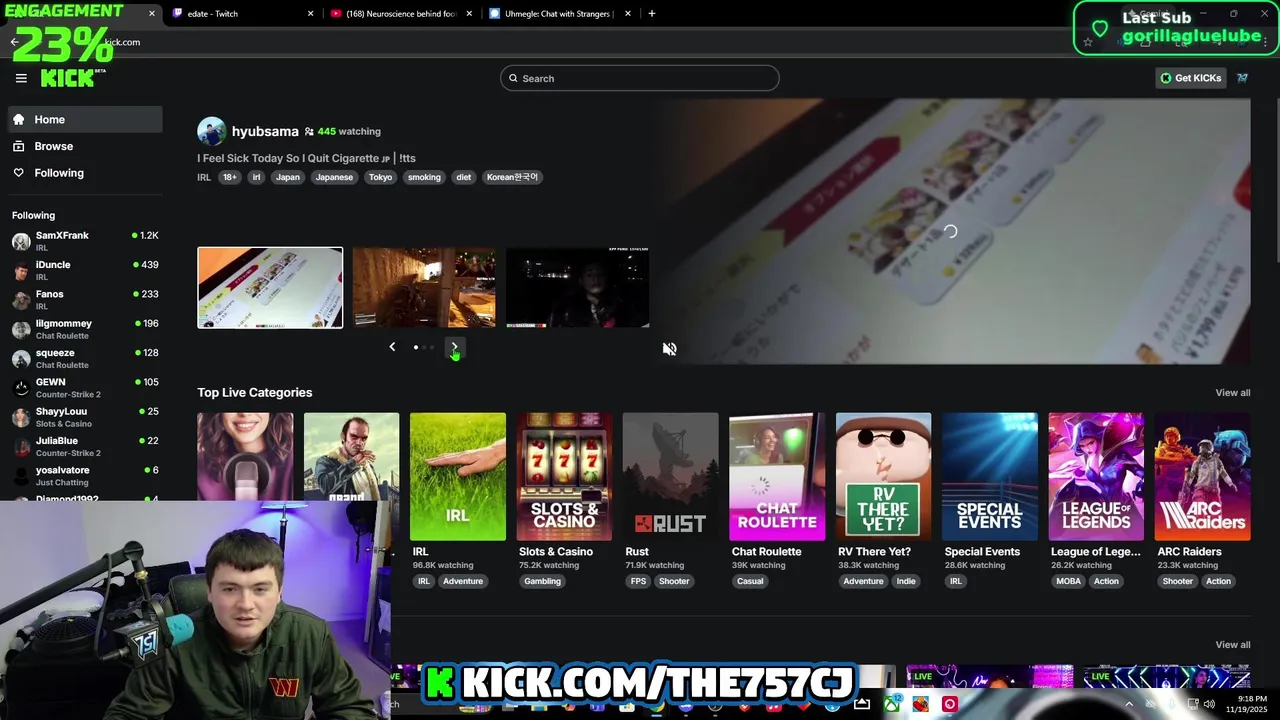Click the MOBA tag under League of Legends
Viewport: 1280px width, 720px height.
pyautogui.click(x=1068, y=581)
